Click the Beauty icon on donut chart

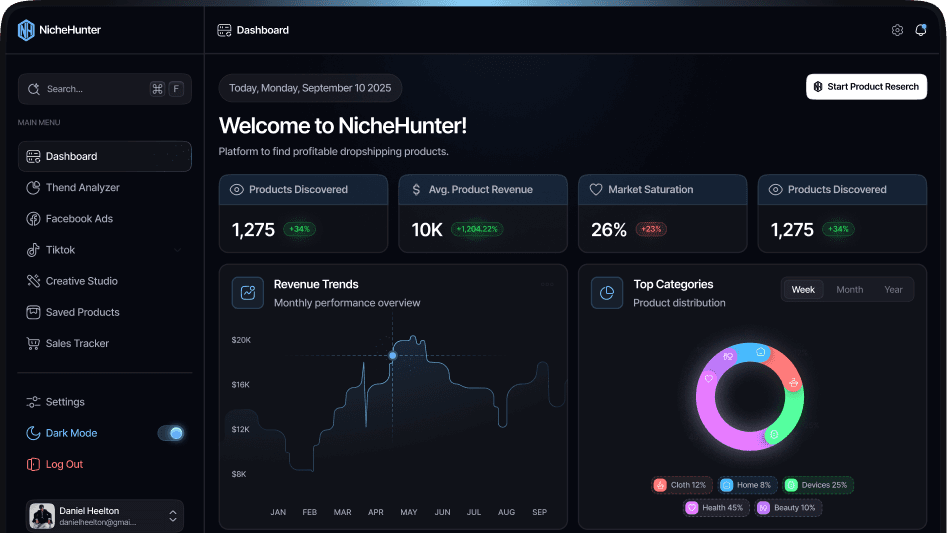coord(728,356)
